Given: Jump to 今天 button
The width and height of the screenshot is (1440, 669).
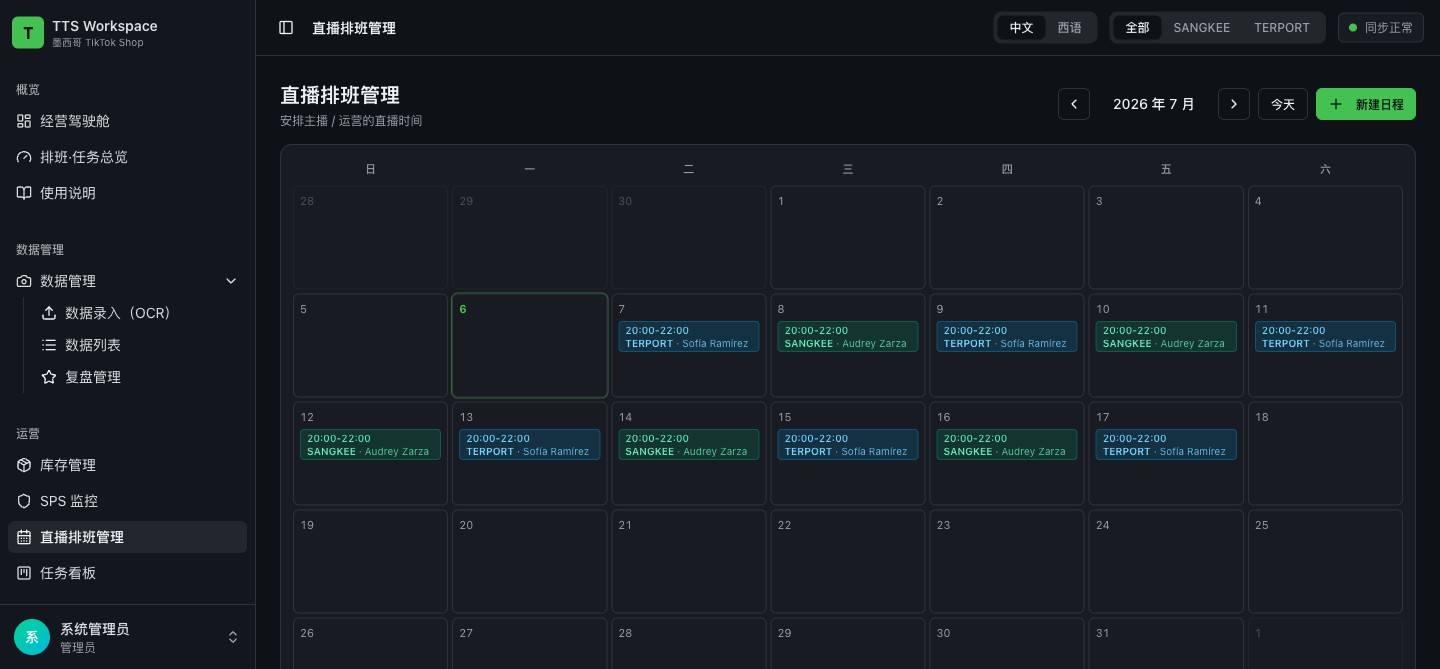Looking at the screenshot, I should (x=1283, y=104).
